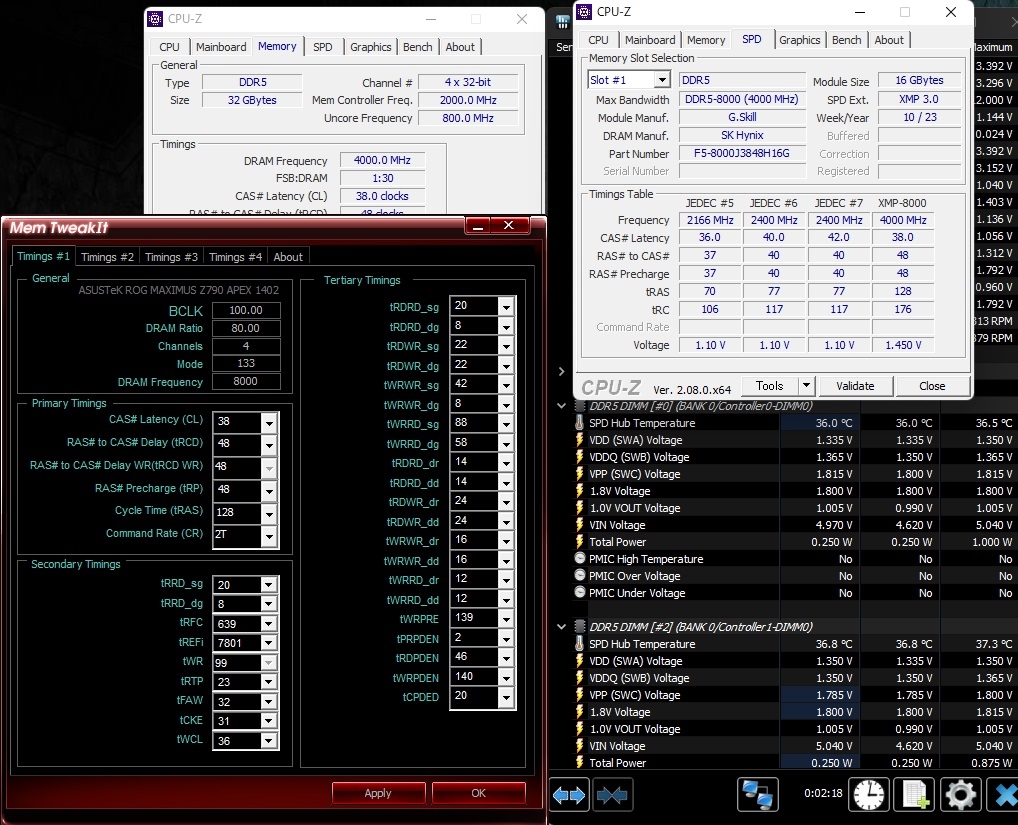Open the CAS# Latency (CL) dropdown in Mem TweakIt
Image resolution: width=1018 pixels, height=825 pixels.
tap(268, 422)
